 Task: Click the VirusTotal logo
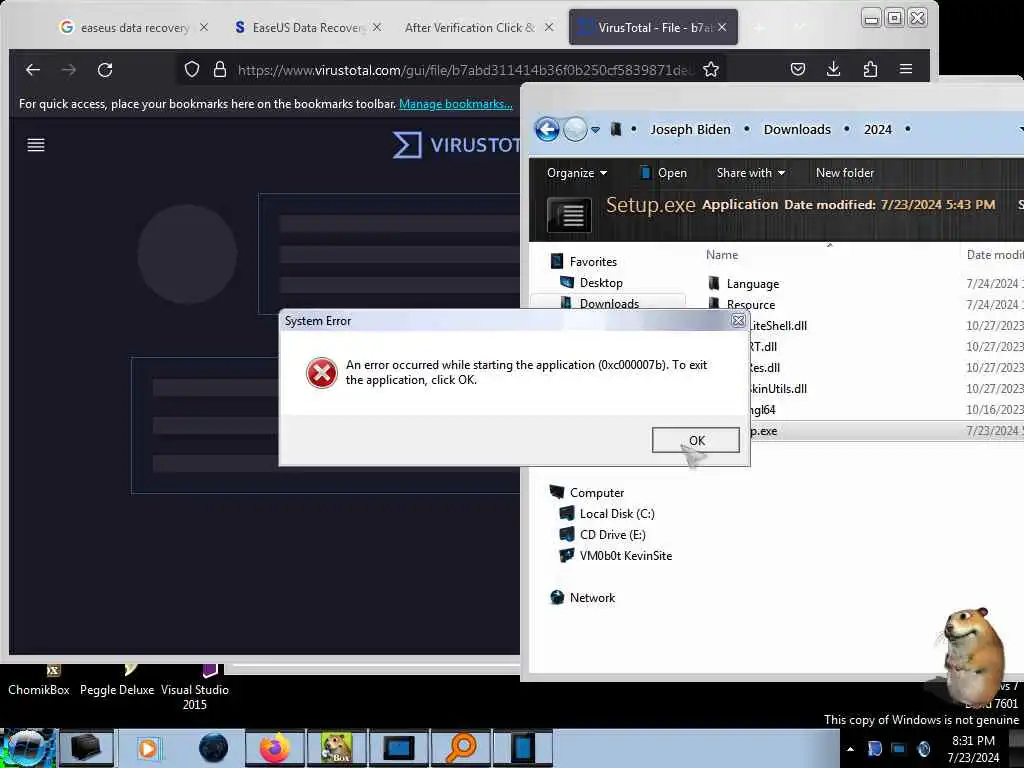(457, 145)
